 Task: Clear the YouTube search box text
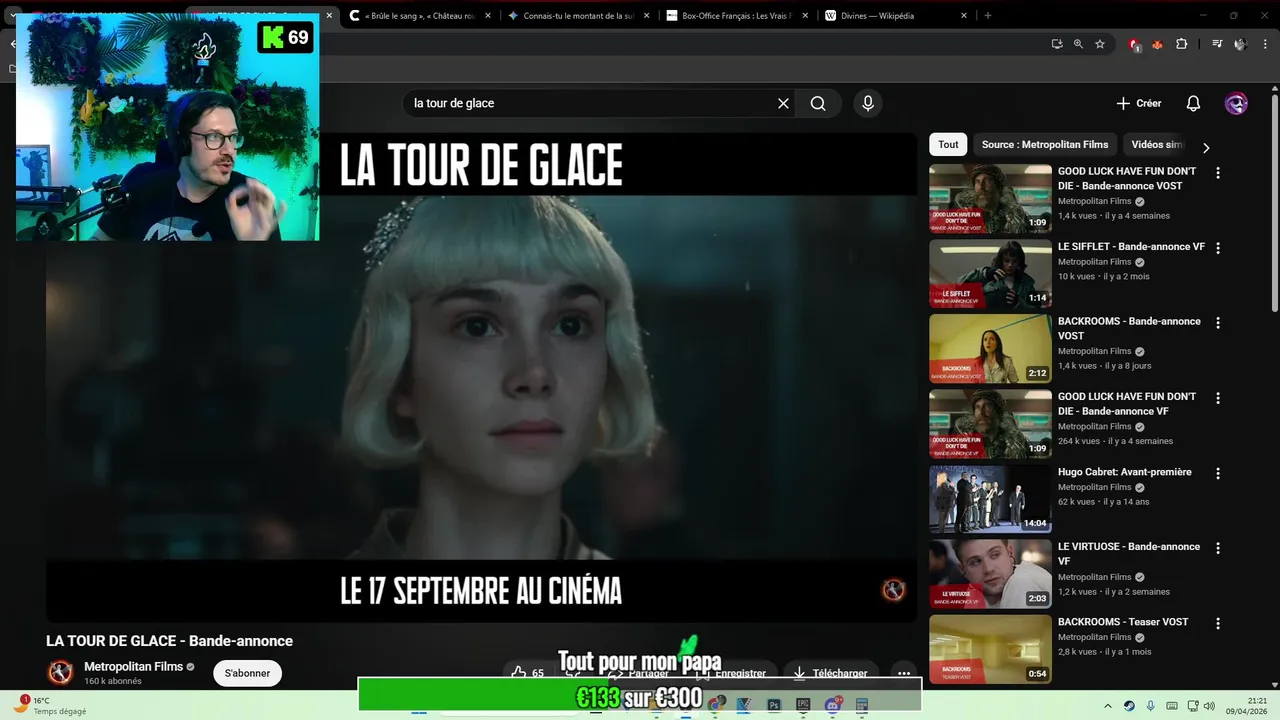(783, 103)
